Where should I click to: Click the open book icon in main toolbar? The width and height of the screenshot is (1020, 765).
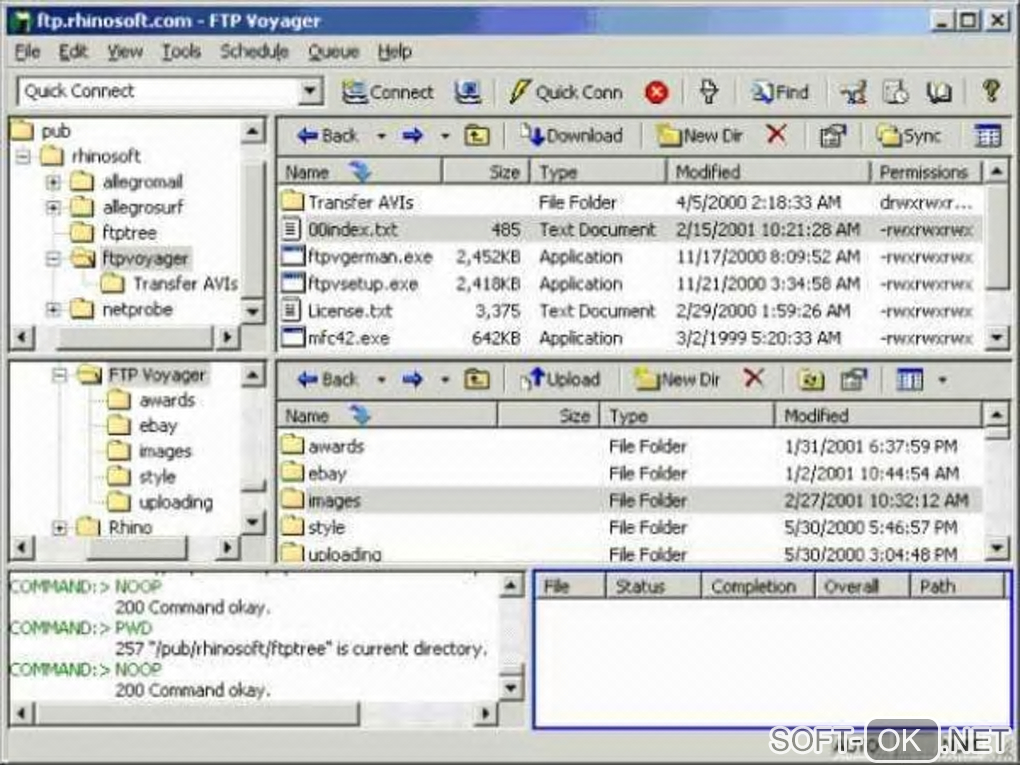click(938, 92)
